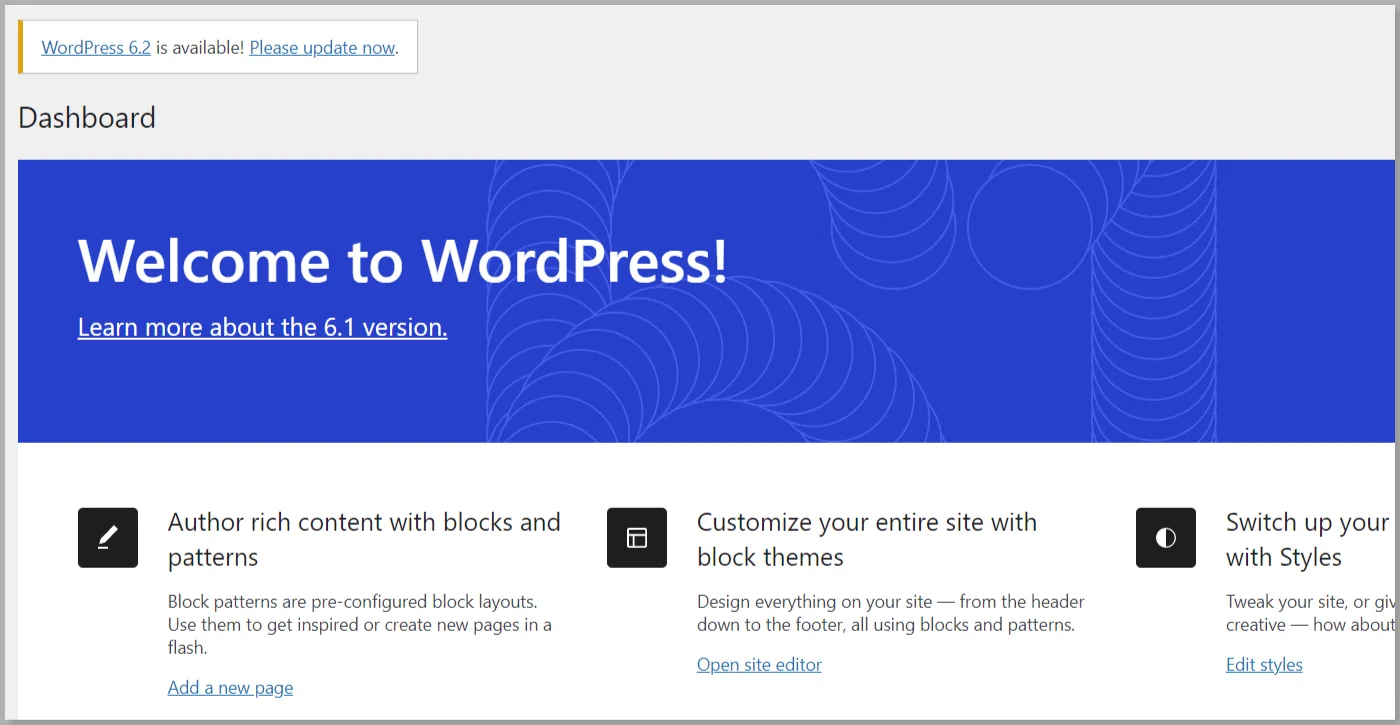Click Author rich content with blocks heading
Screen dimensions: 1400x725
tap(364, 539)
